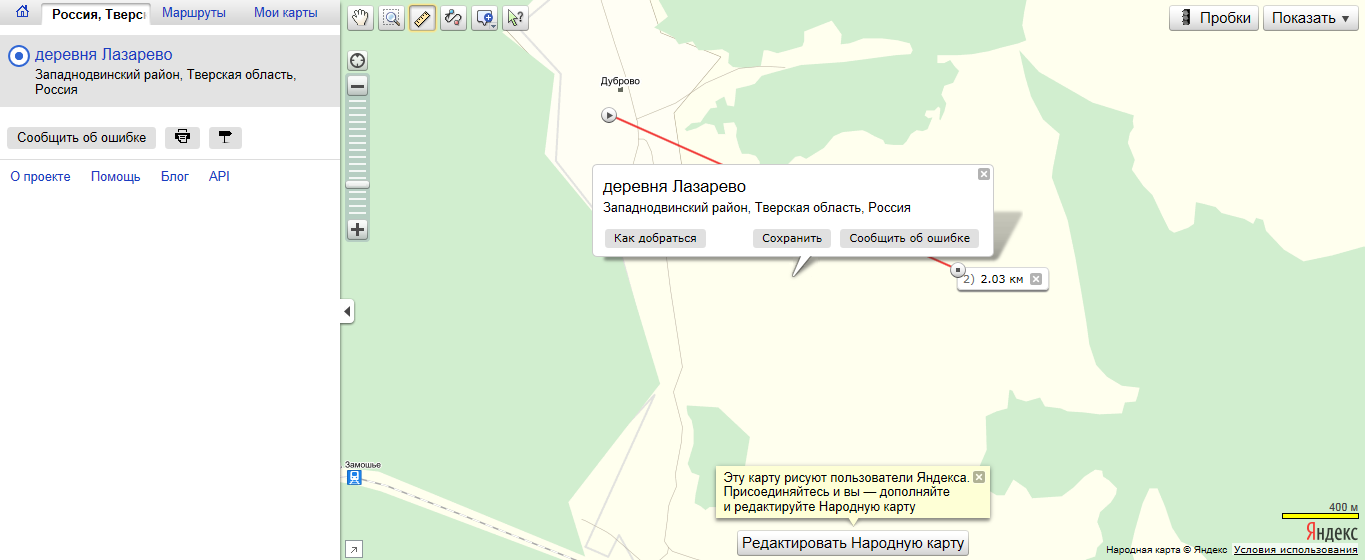Viewport: 1365px width, 560px height.
Task: Click the home icon tab
Action: click(22, 14)
